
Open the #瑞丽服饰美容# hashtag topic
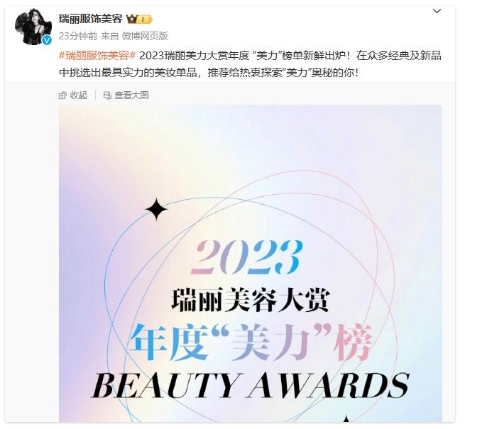coord(97,56)
